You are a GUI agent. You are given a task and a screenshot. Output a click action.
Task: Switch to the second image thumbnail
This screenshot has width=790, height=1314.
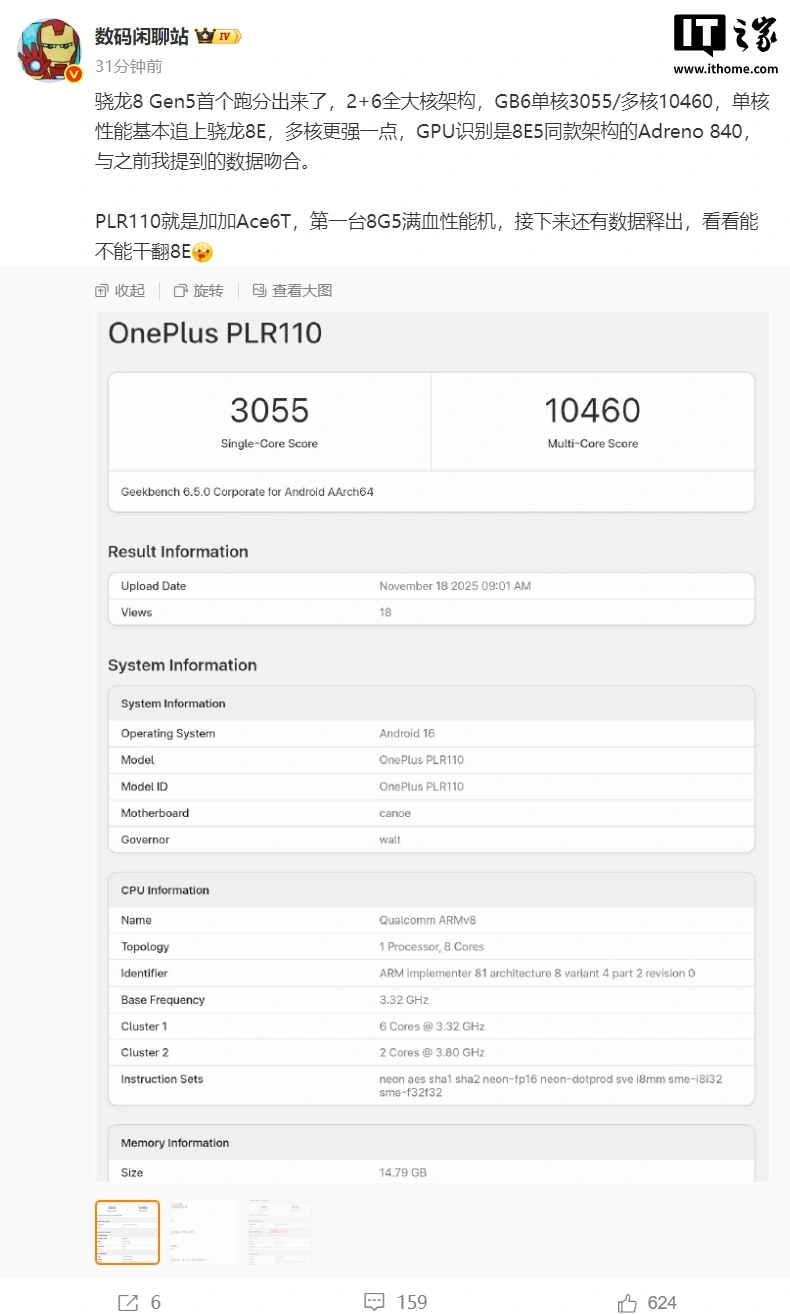[203, 1233]
